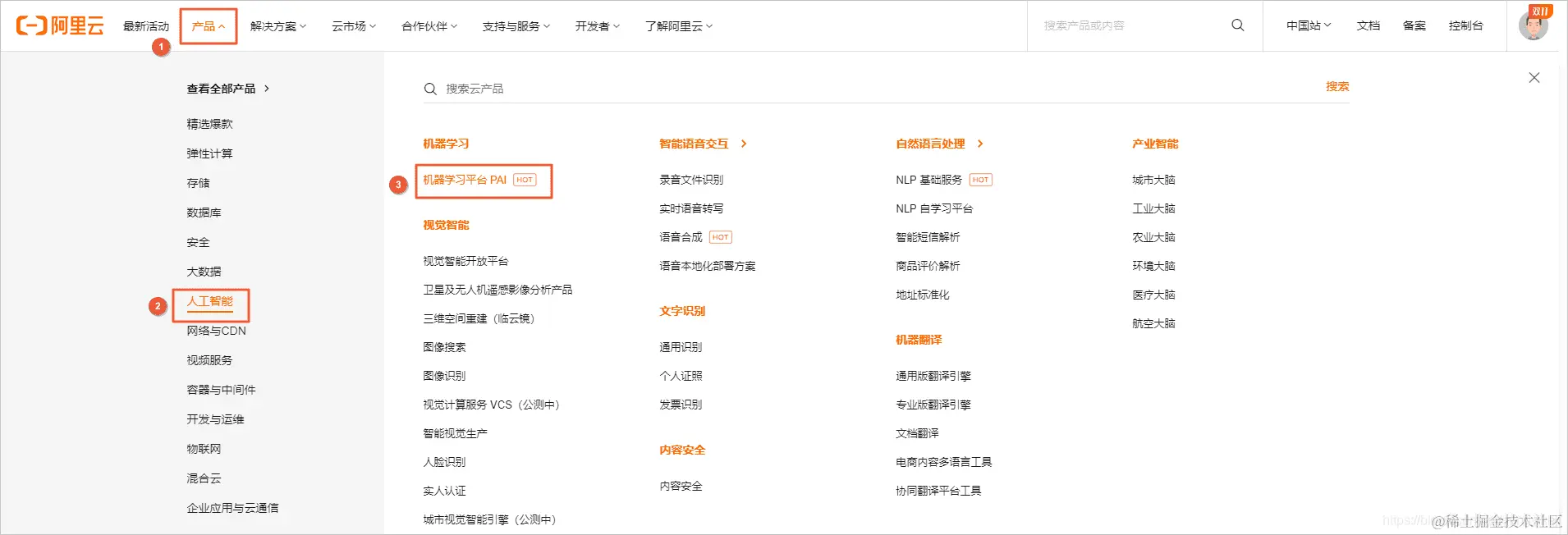Viewport: 1568px width, 535px height.
Task: Open 语音合成 product
Action: pyautogui.click(x=681, y=237)
